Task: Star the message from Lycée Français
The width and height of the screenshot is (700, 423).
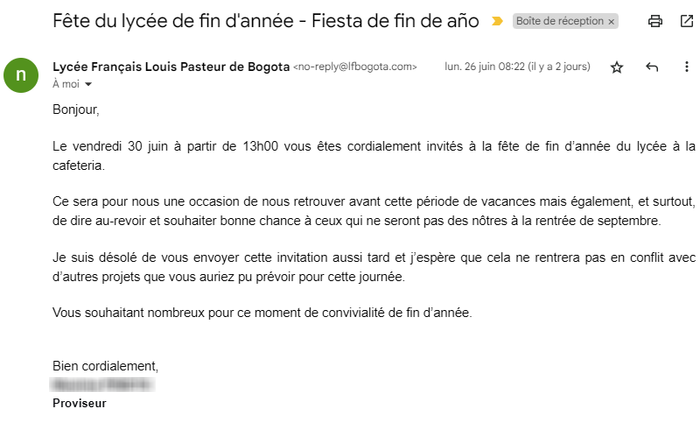Action: pyautogui.click(x=617, y=67)
